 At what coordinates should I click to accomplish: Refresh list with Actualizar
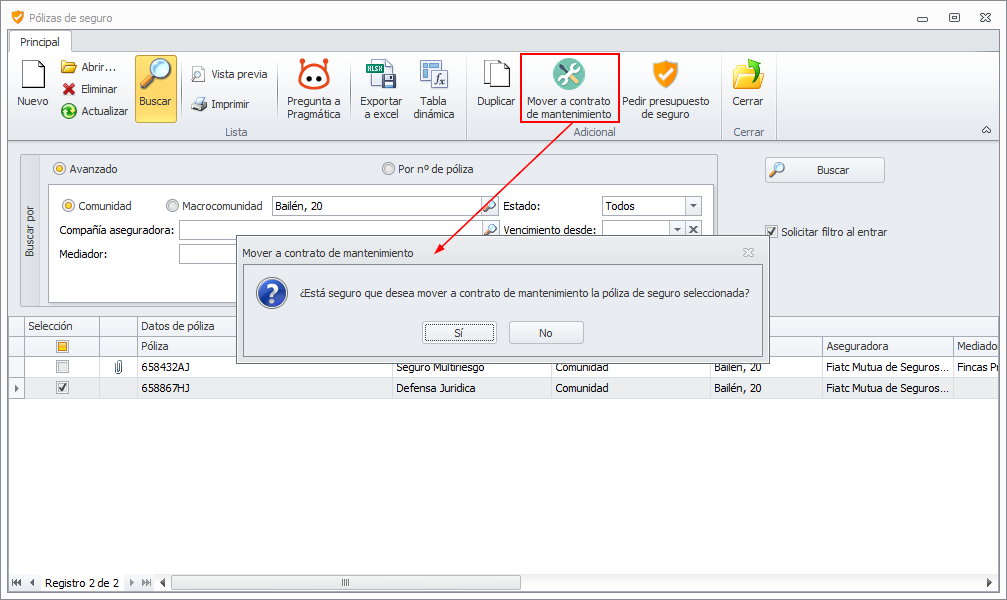coord(94,110)
